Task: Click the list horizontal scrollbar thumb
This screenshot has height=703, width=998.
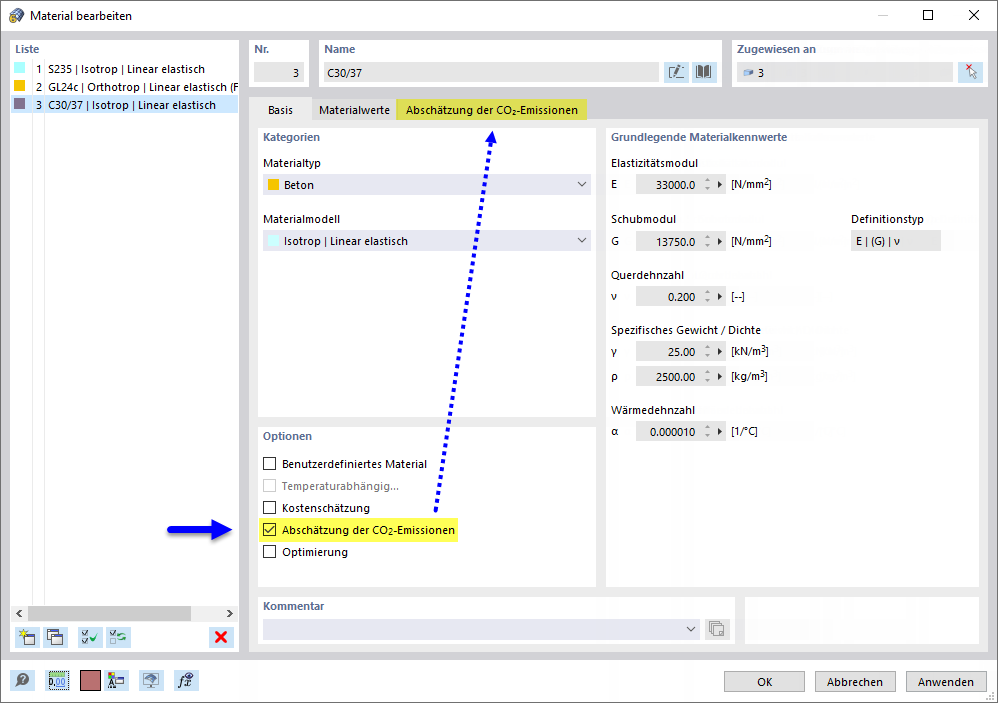Action: pos(109,613)
